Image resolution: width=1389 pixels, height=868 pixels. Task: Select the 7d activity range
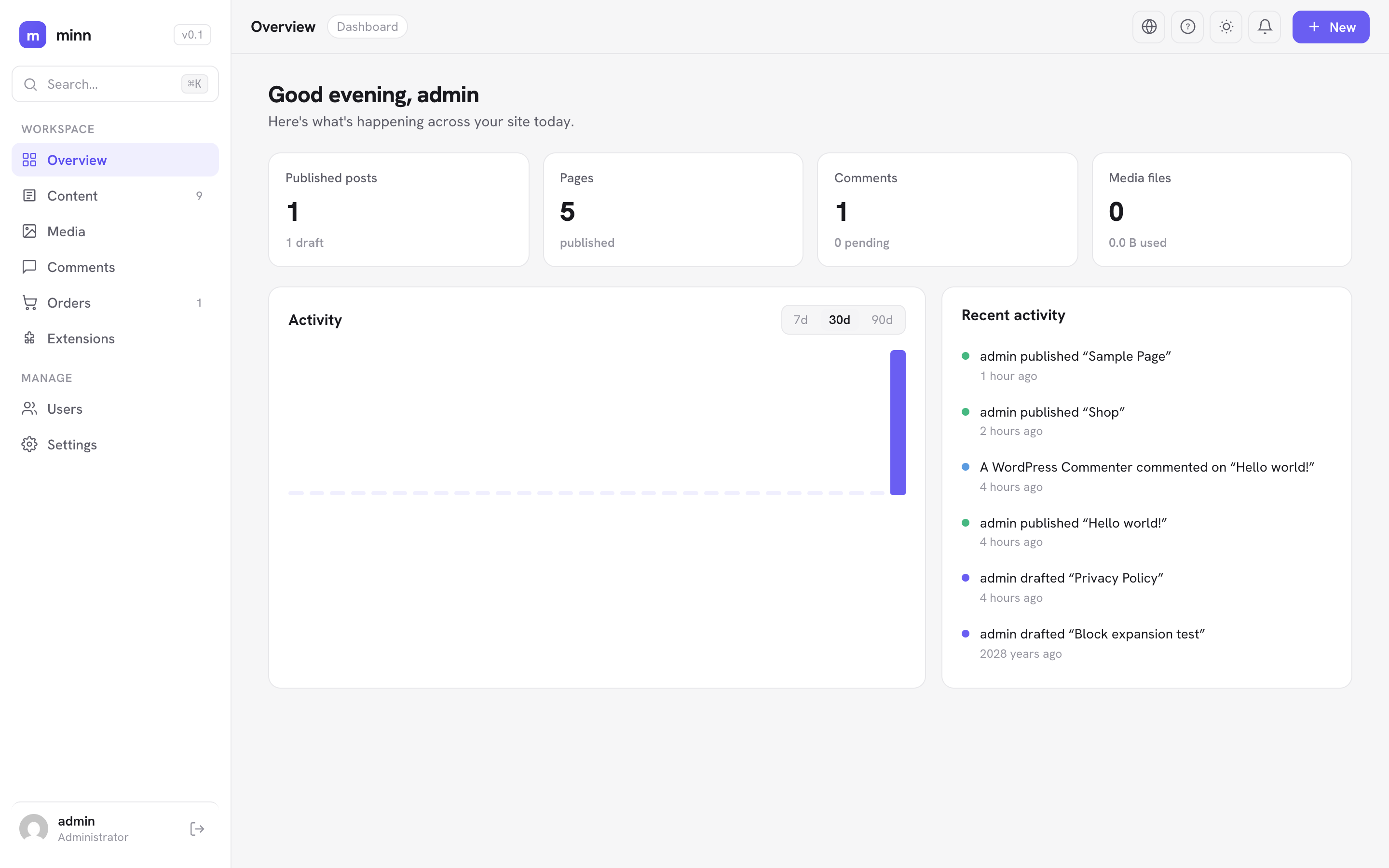tap(800, 320)
